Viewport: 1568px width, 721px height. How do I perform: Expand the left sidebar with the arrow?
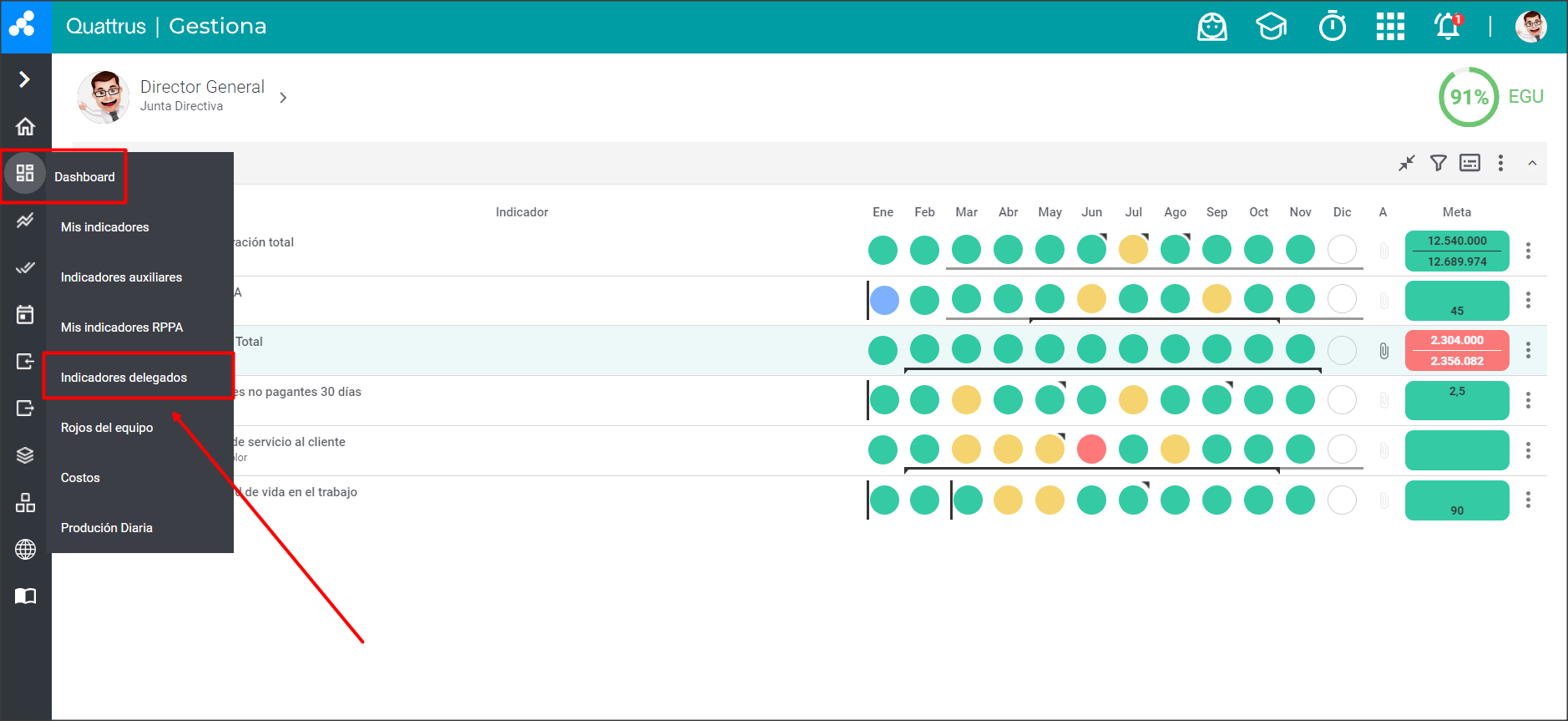(25, 79)
